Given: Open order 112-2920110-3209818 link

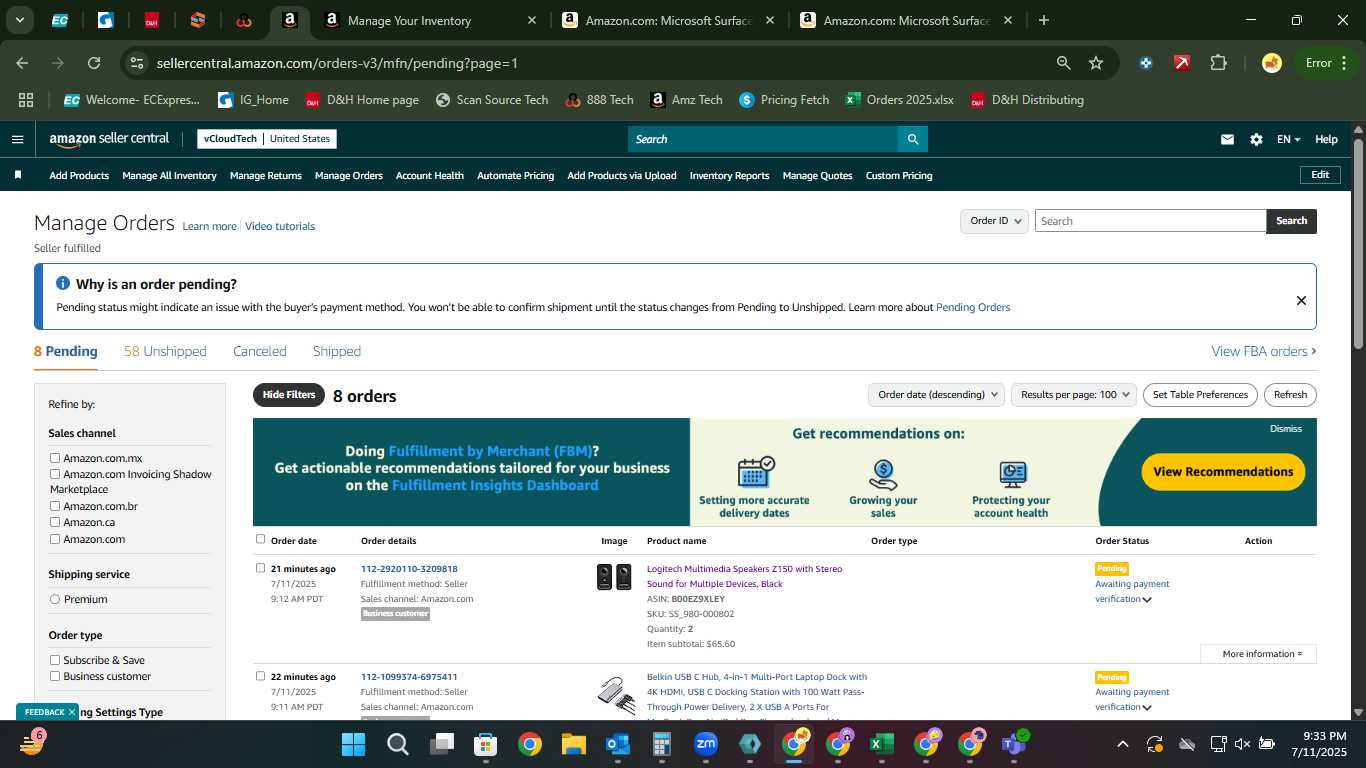Looking at the screenshot, I should [409, 569].
